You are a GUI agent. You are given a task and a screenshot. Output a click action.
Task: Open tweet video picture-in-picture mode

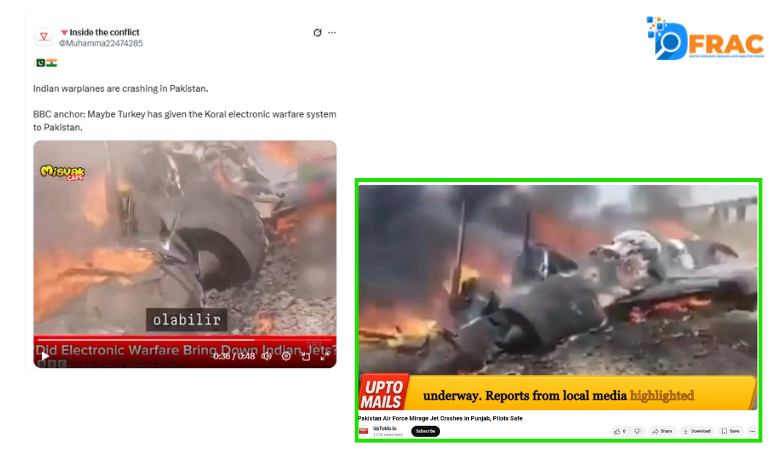[305, 356]
